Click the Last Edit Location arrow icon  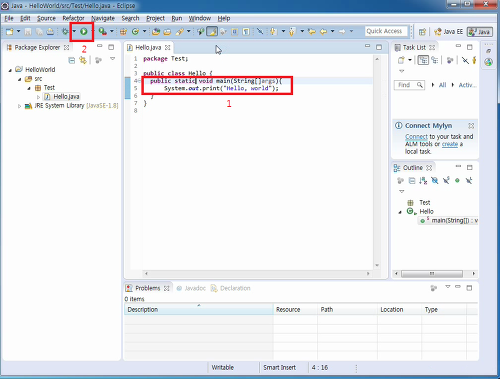click(312, 32)
